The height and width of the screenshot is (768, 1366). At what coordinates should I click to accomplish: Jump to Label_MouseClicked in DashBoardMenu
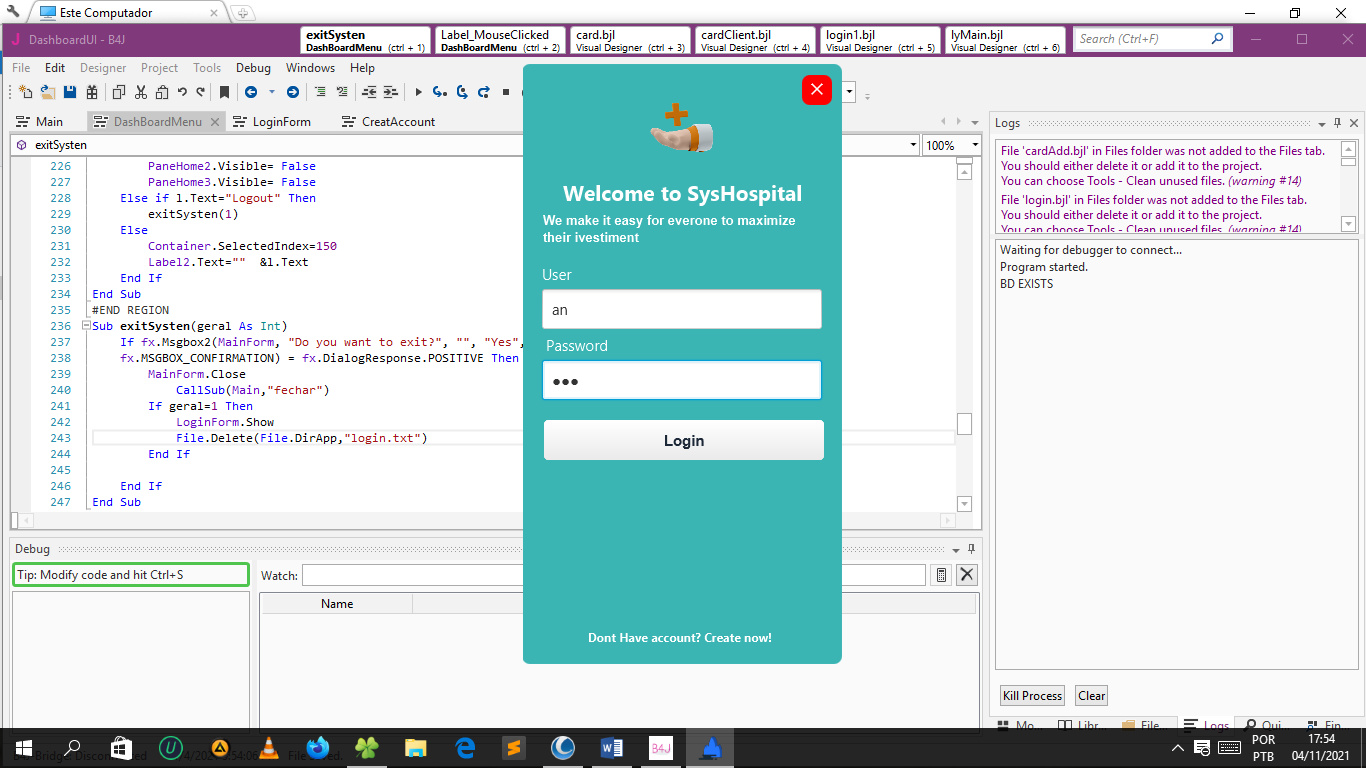[x=501, y=41]
